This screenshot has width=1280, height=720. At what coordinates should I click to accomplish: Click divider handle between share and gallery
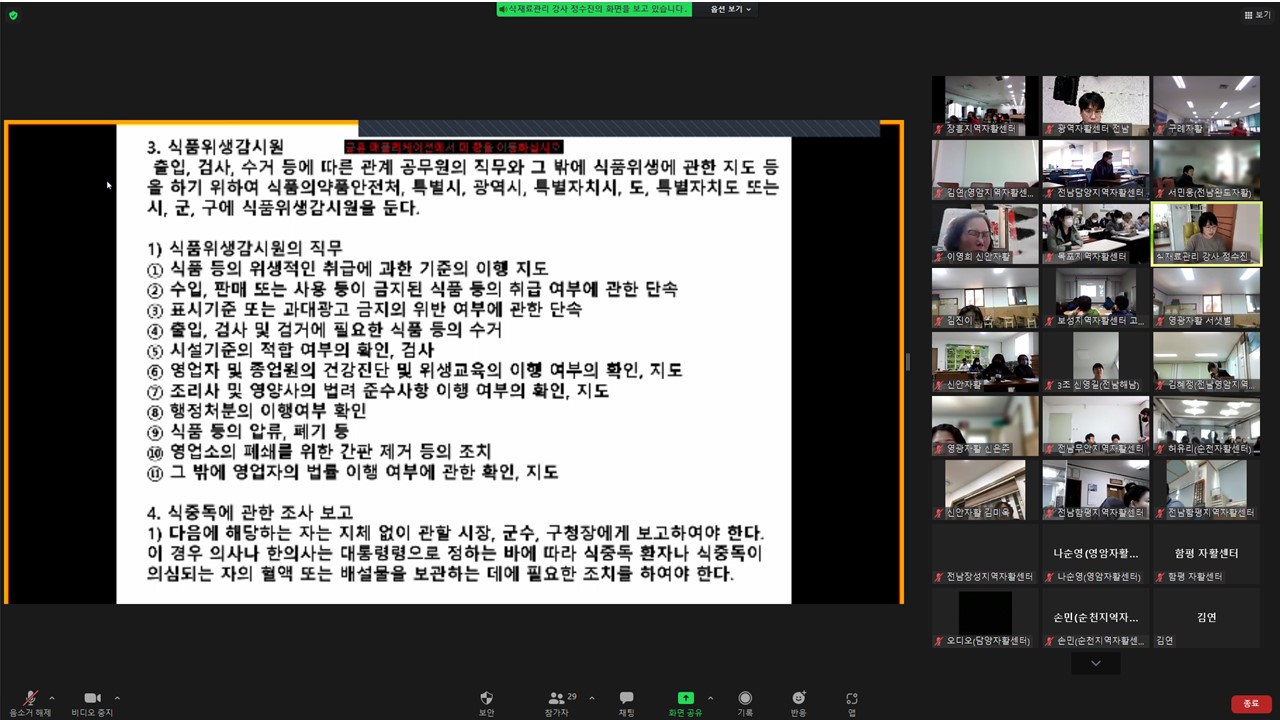pos(907,362)
